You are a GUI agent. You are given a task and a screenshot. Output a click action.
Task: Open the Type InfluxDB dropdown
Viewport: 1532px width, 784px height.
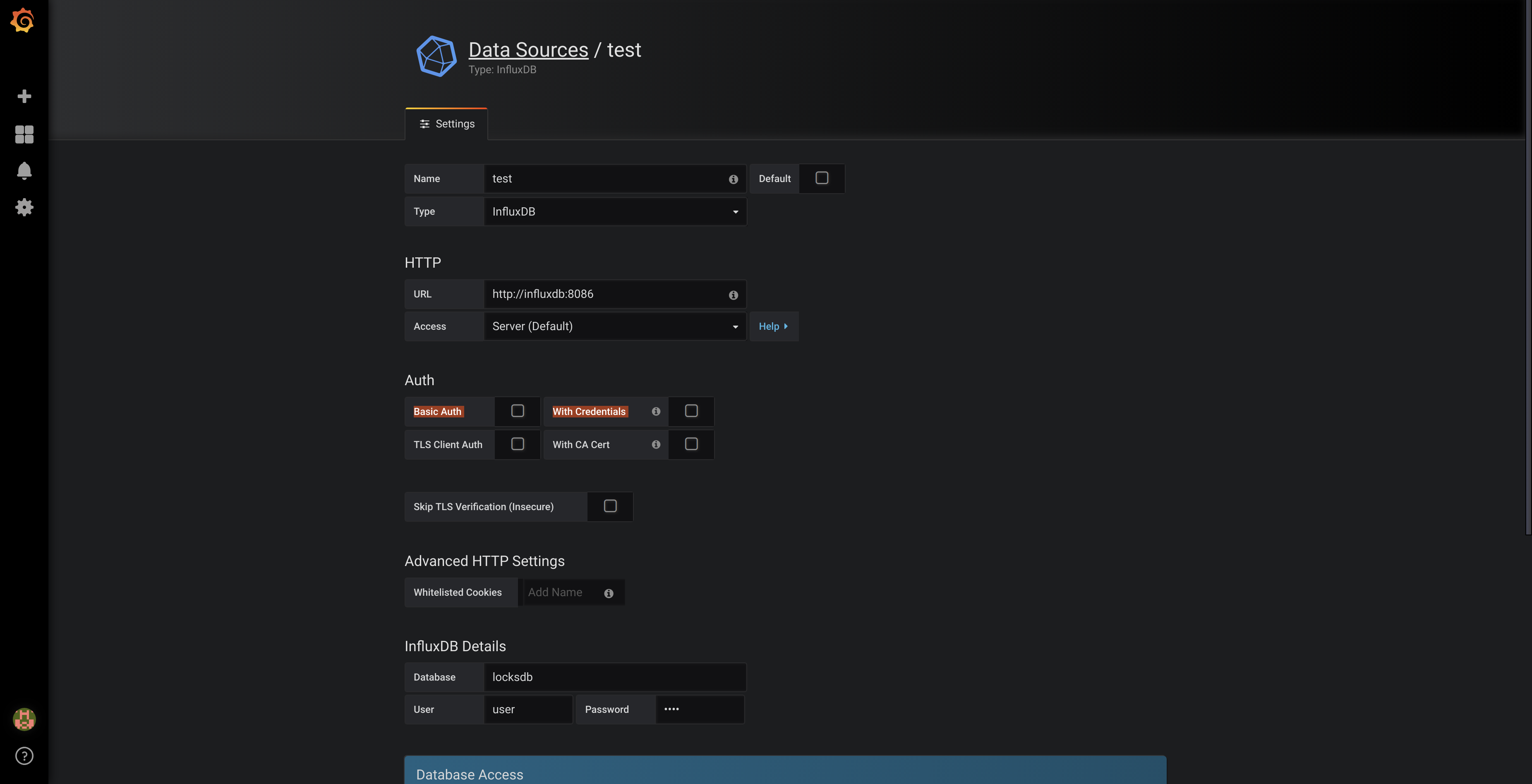pyautogui.click(x=615, y=212)
